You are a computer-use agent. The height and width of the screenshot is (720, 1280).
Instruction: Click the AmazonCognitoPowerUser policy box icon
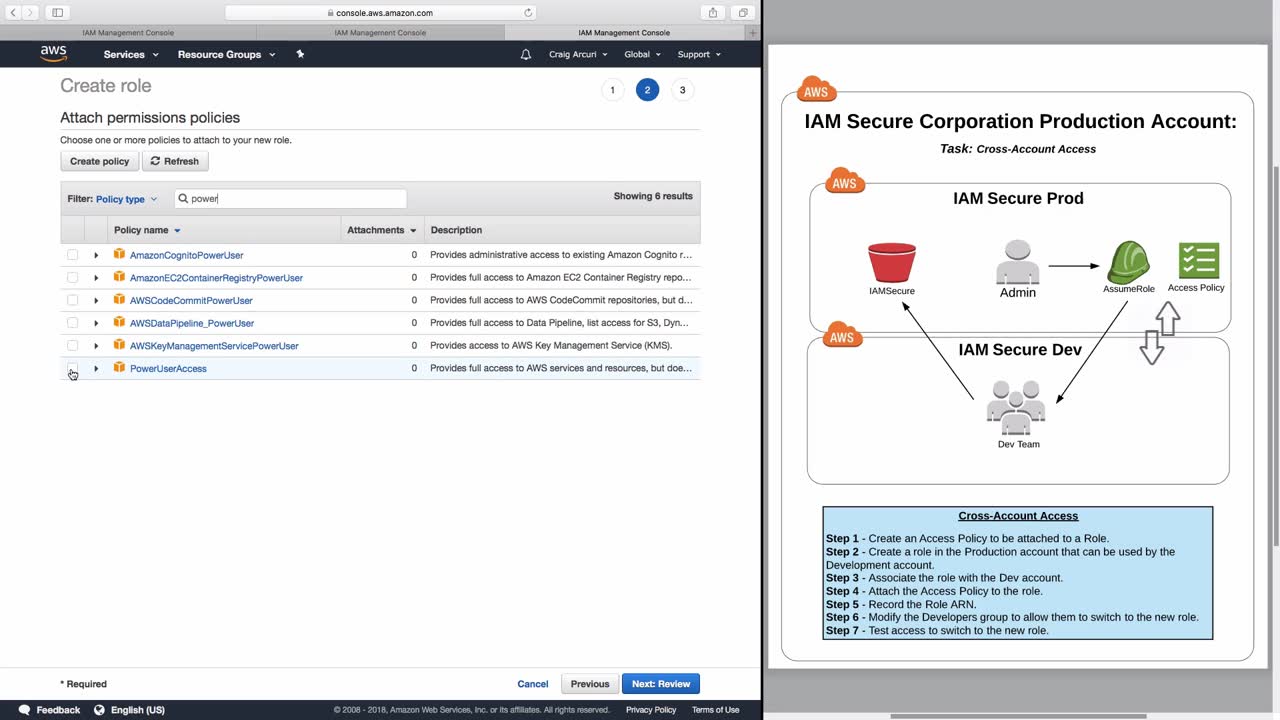point(119,255)
